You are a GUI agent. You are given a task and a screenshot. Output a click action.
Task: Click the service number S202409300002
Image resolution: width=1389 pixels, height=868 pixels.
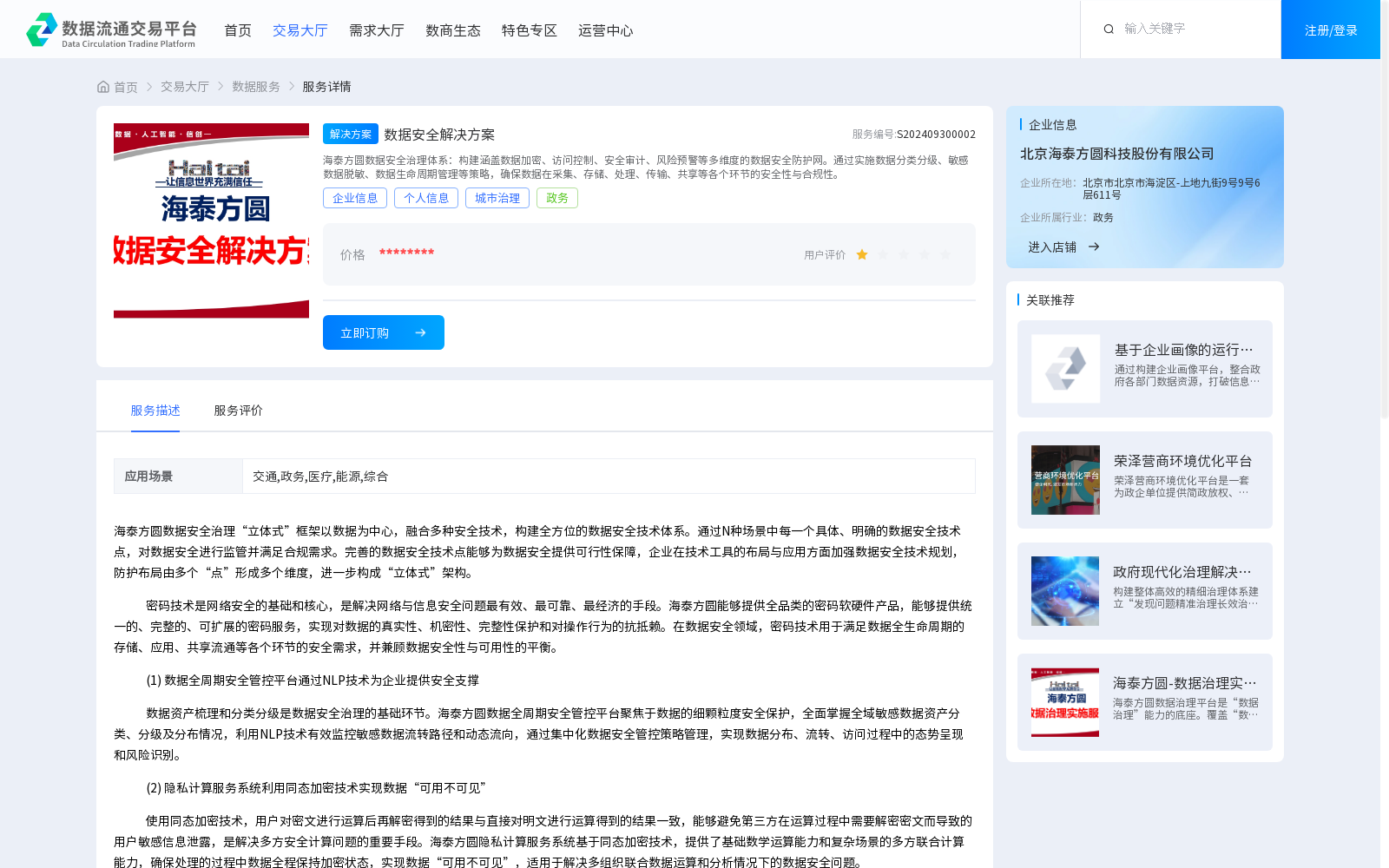937,135
